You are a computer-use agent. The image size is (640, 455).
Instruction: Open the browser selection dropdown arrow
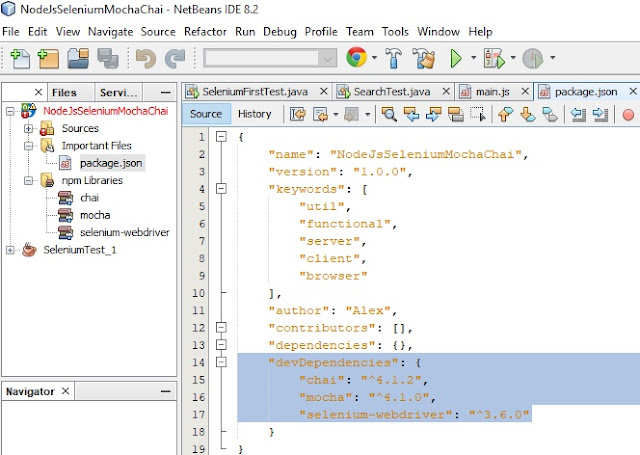click(374, 58)
